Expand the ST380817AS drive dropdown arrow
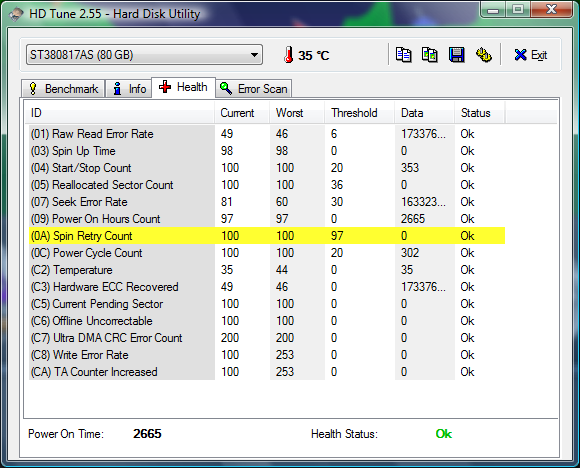580x468 pixels. click(x=254, y=55)
